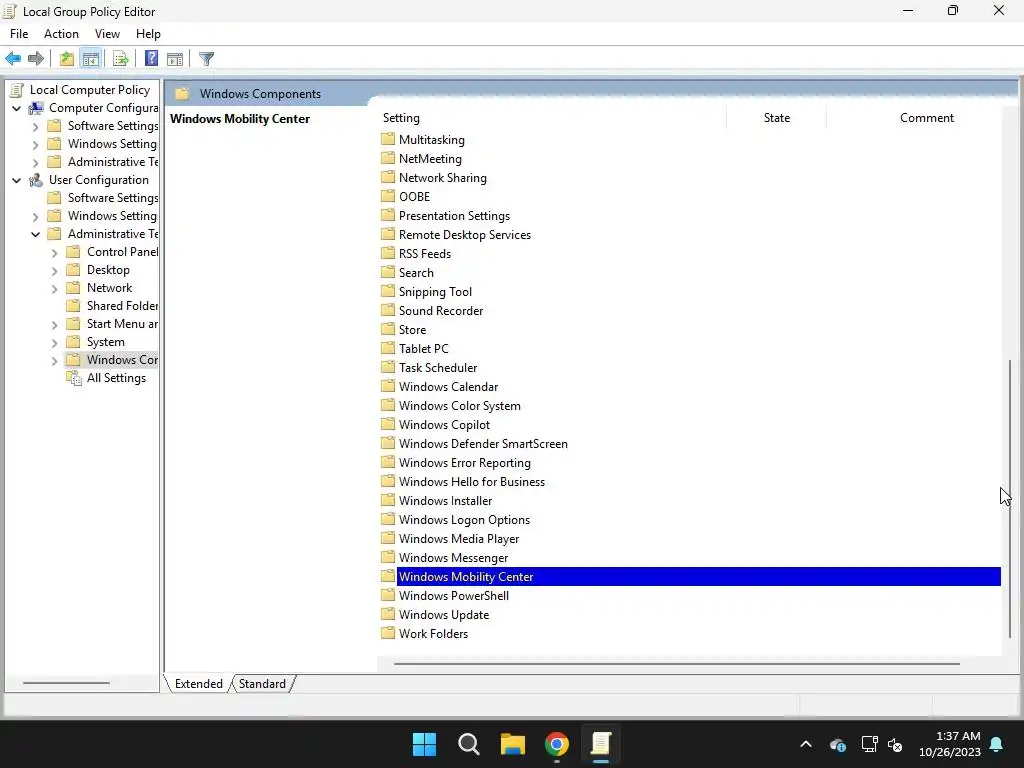The height and width of the screenshot is (768, 1024).
Task: Click the State column header
Action: click(x=776, y=118)
